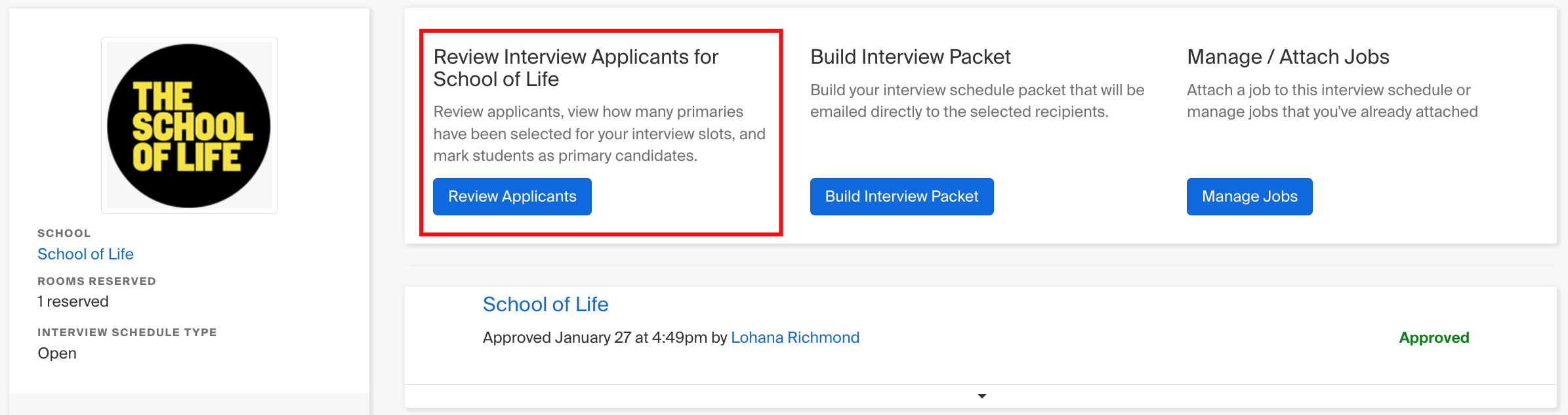
Task: Open Lohana Richmond's profile link
Action: [x=795, y=338]
